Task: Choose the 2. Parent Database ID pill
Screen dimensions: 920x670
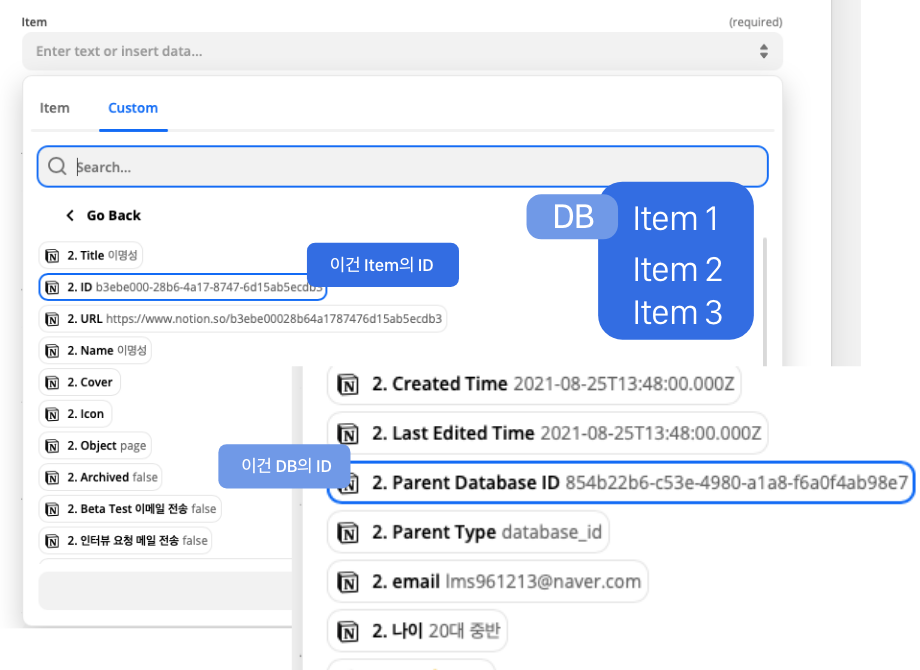Action: (x=621, y=482)
